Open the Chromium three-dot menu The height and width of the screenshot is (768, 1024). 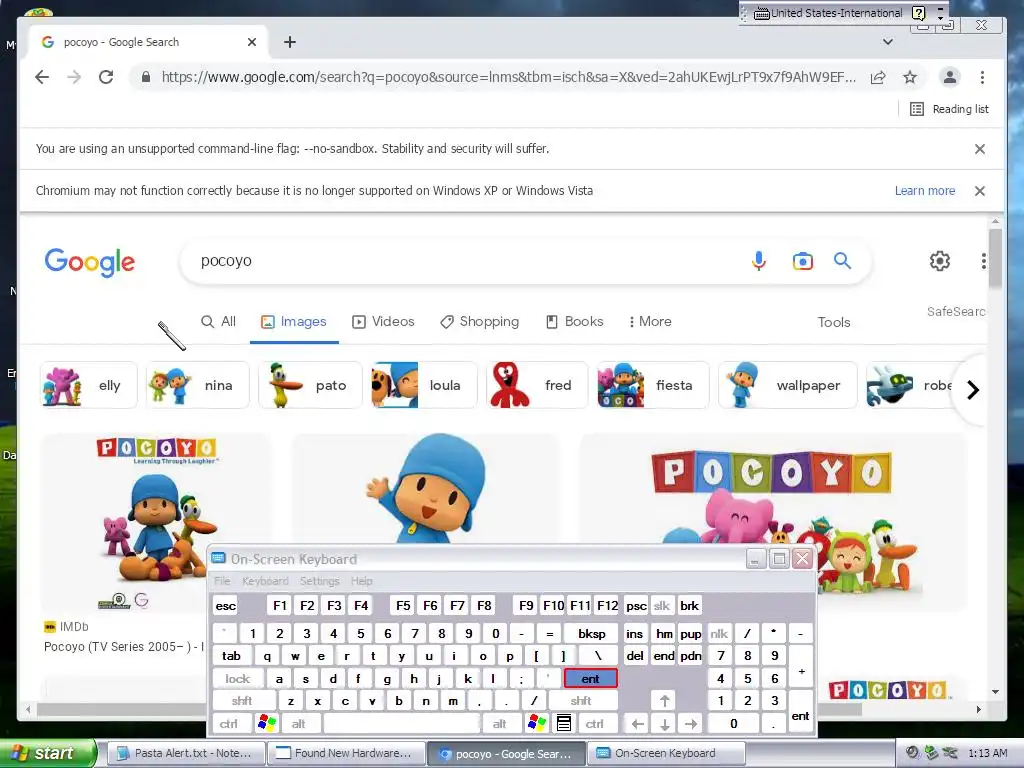[982, 77]
